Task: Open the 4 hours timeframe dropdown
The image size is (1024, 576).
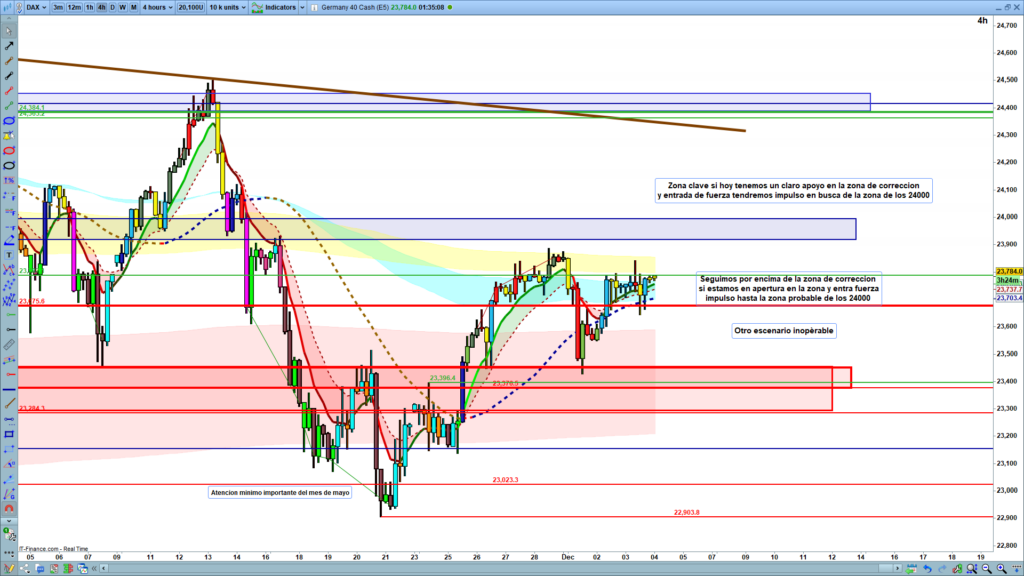Action: click(157, 7)
